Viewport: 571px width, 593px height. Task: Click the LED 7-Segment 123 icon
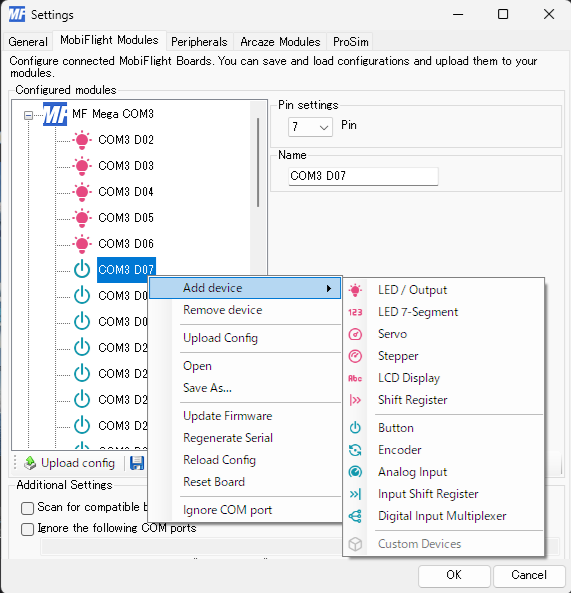coord(355,312)
